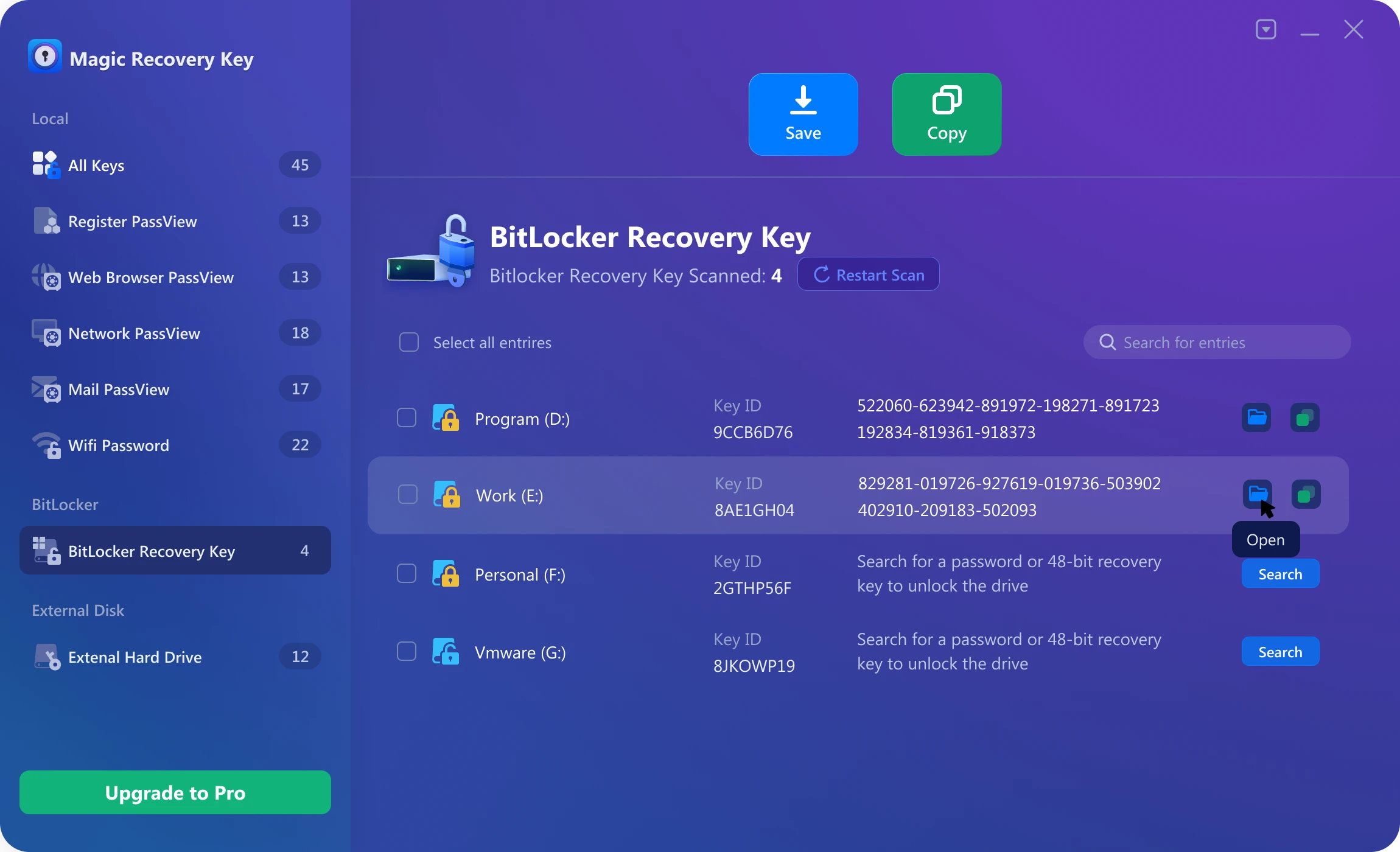Check the Vmware (G:) entry checkbox
The image size is (1400, 852).
[x=406, y=651]
